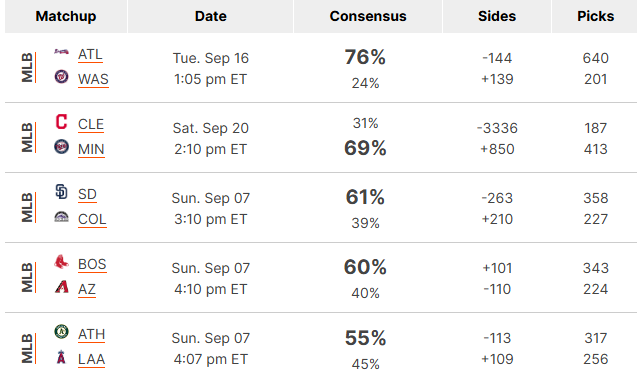Click the Boston Red Sox logo
This screenshot has width=637, height=387.
[x=61, y=262]
